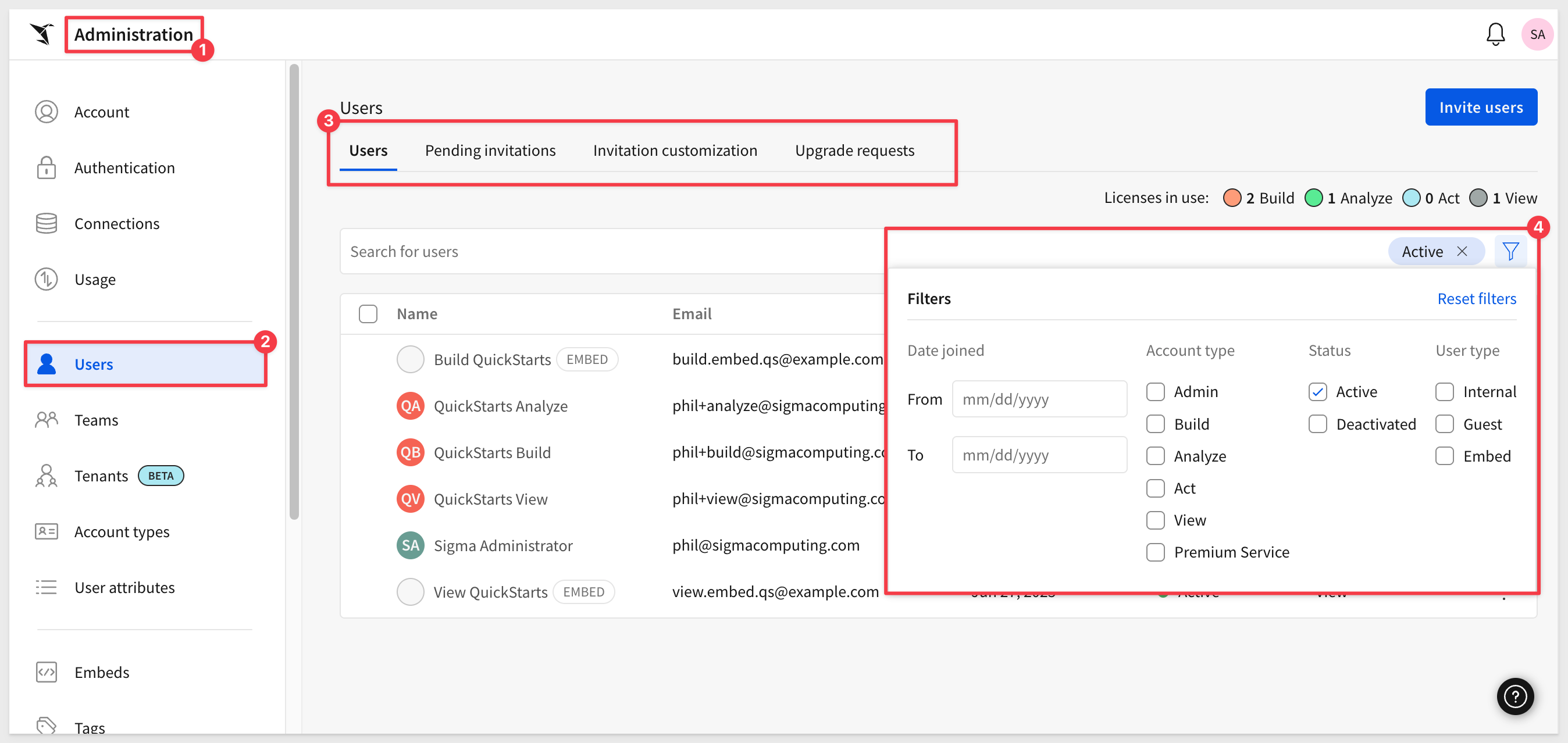This screenshot has height=743, width=1568.
Task: Click the Reset filters link
Action: (1476, 298)
